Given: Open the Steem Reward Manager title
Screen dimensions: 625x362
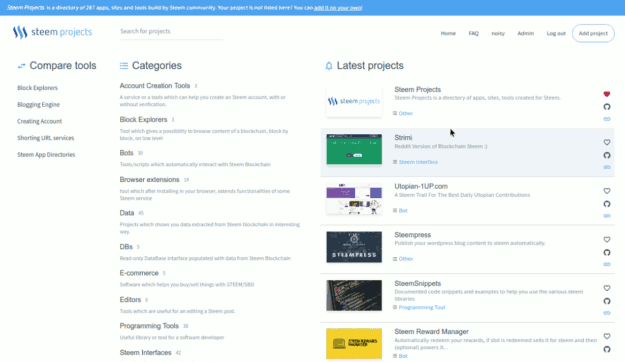Looking at the screenshot, I should [x=431, y=332].
